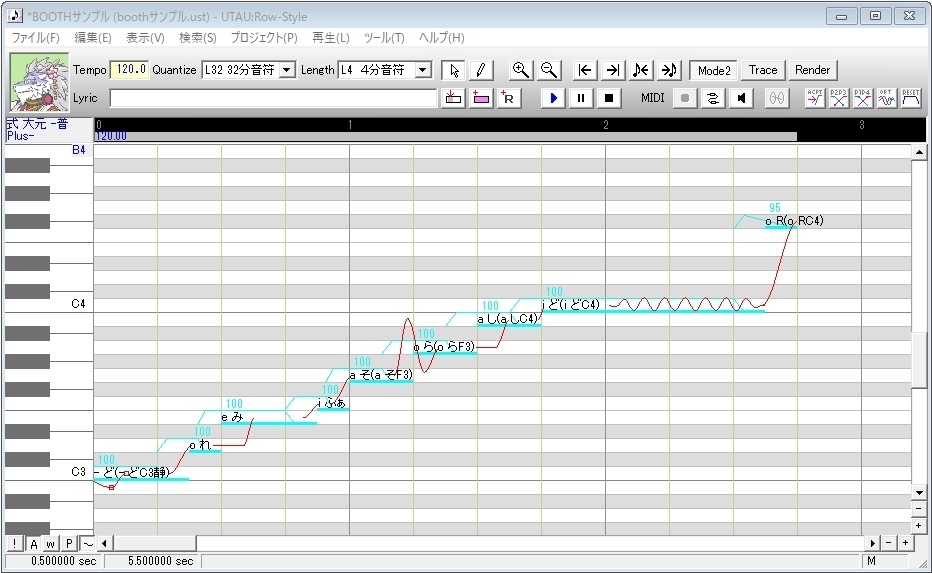Toggle the 'w' display button
The width and height of the screenshot is (932, 573).
coord(51,543)
